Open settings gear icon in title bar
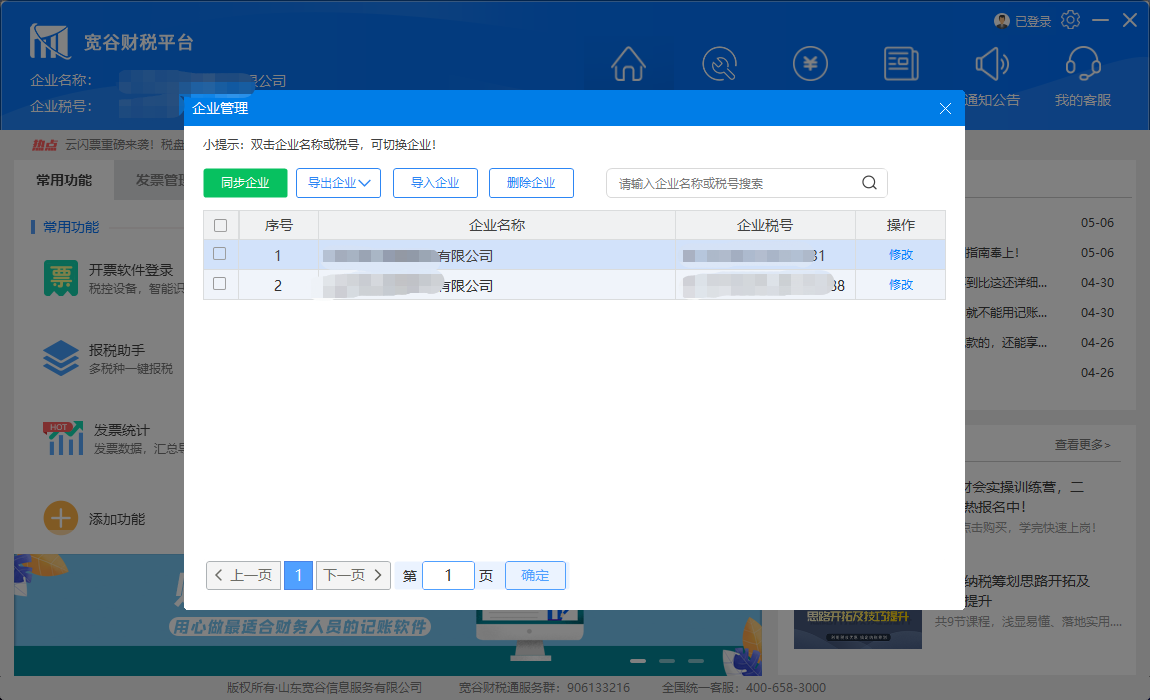Viewport: 1150px width, 700px height. (1071, 20)
